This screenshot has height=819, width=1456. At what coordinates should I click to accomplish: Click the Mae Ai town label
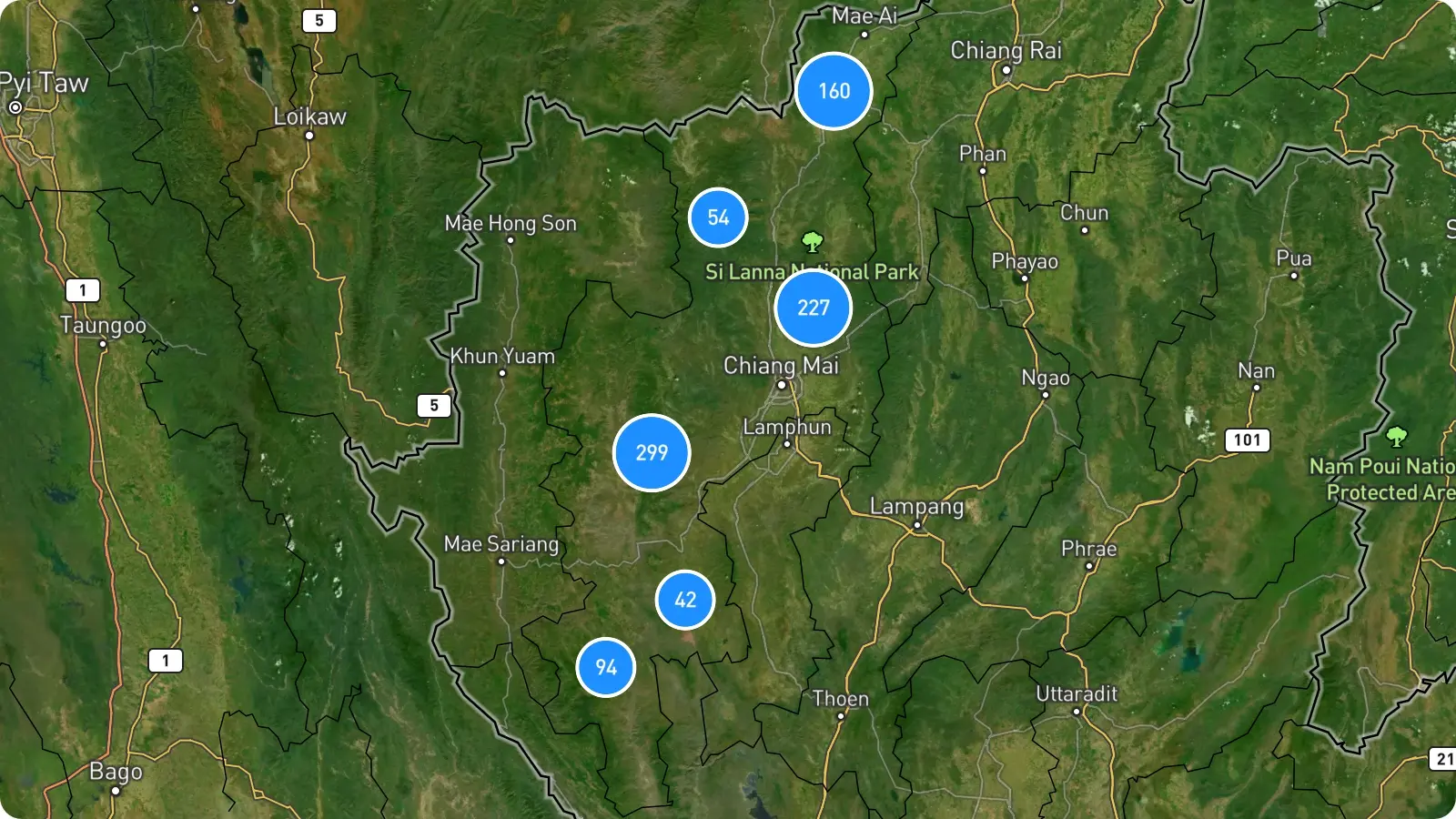(x=864, y=15)
